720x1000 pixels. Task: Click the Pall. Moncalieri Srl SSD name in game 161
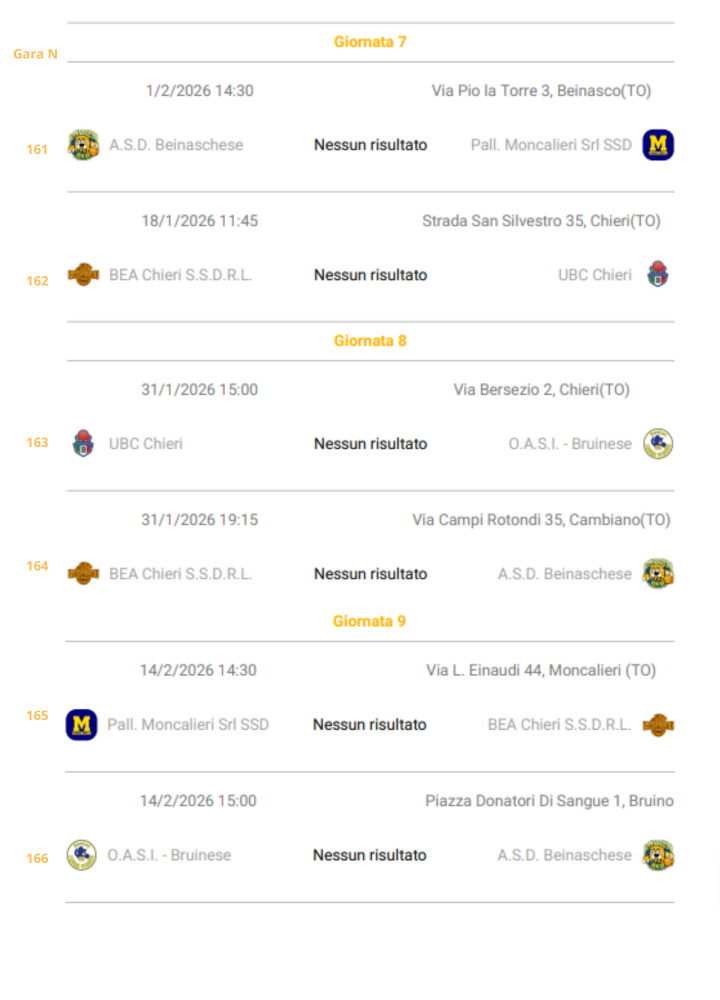[551, 145]
